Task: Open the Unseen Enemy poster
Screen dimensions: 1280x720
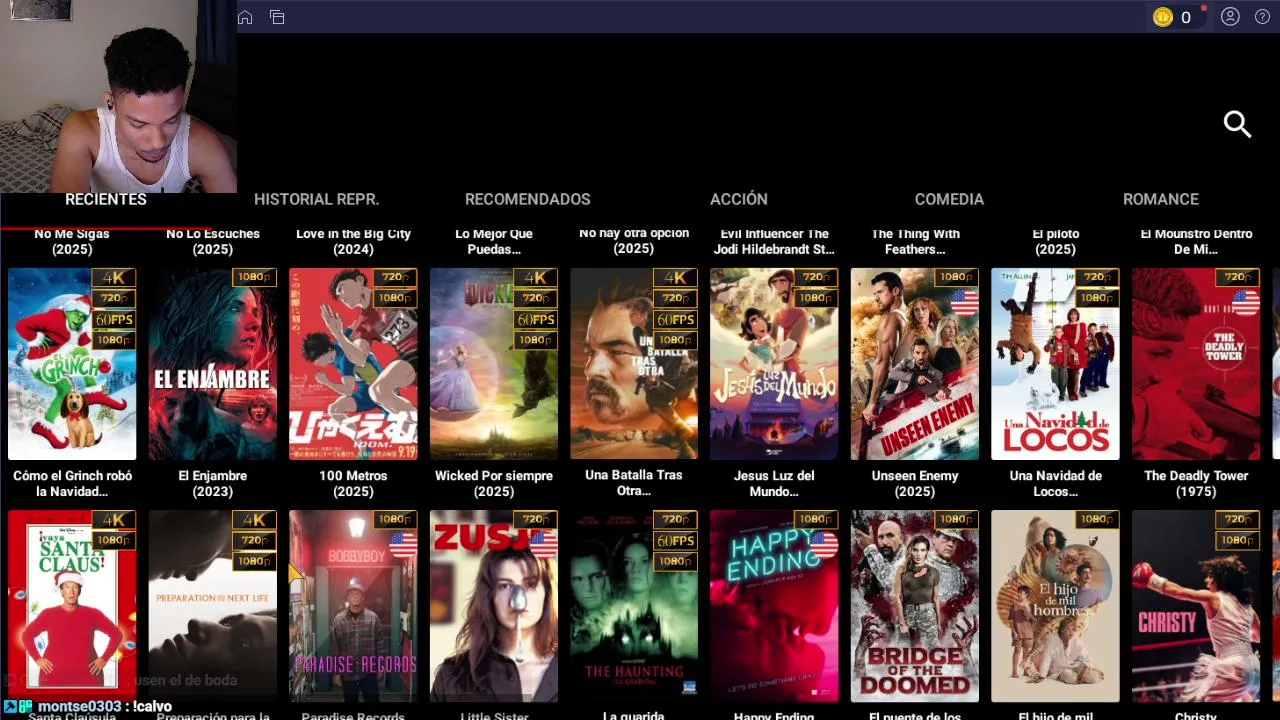Action: coord(915,364)
